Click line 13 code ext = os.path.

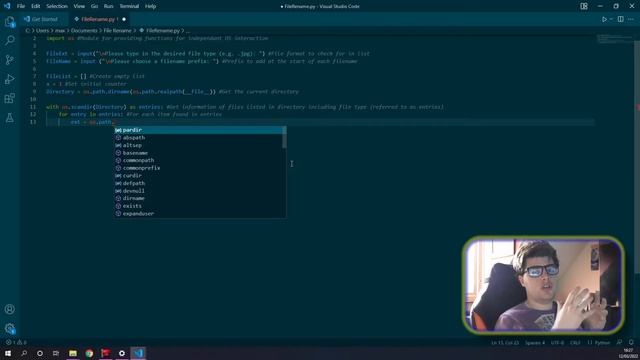point(92,122)
